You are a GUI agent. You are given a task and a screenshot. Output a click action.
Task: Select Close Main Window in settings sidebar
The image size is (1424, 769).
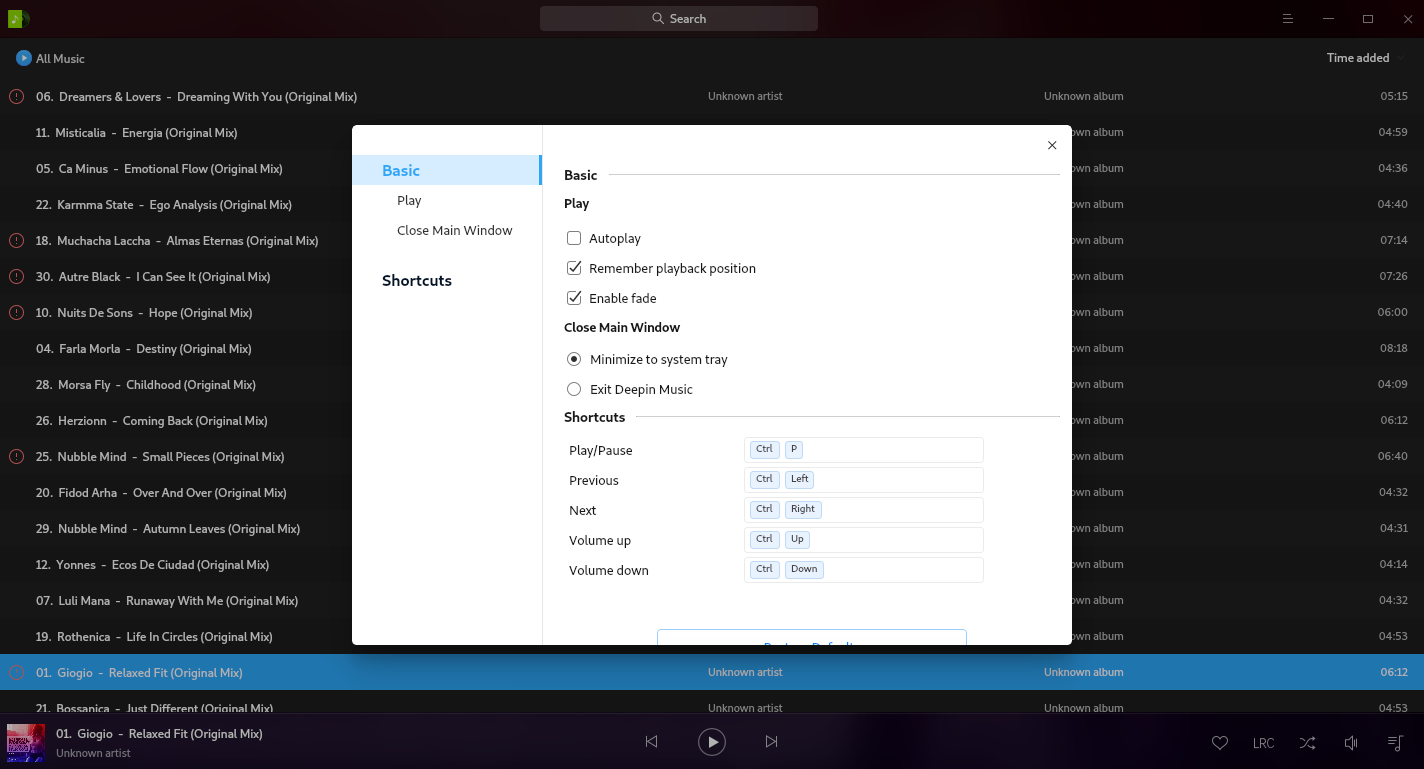tap(454, 230)
